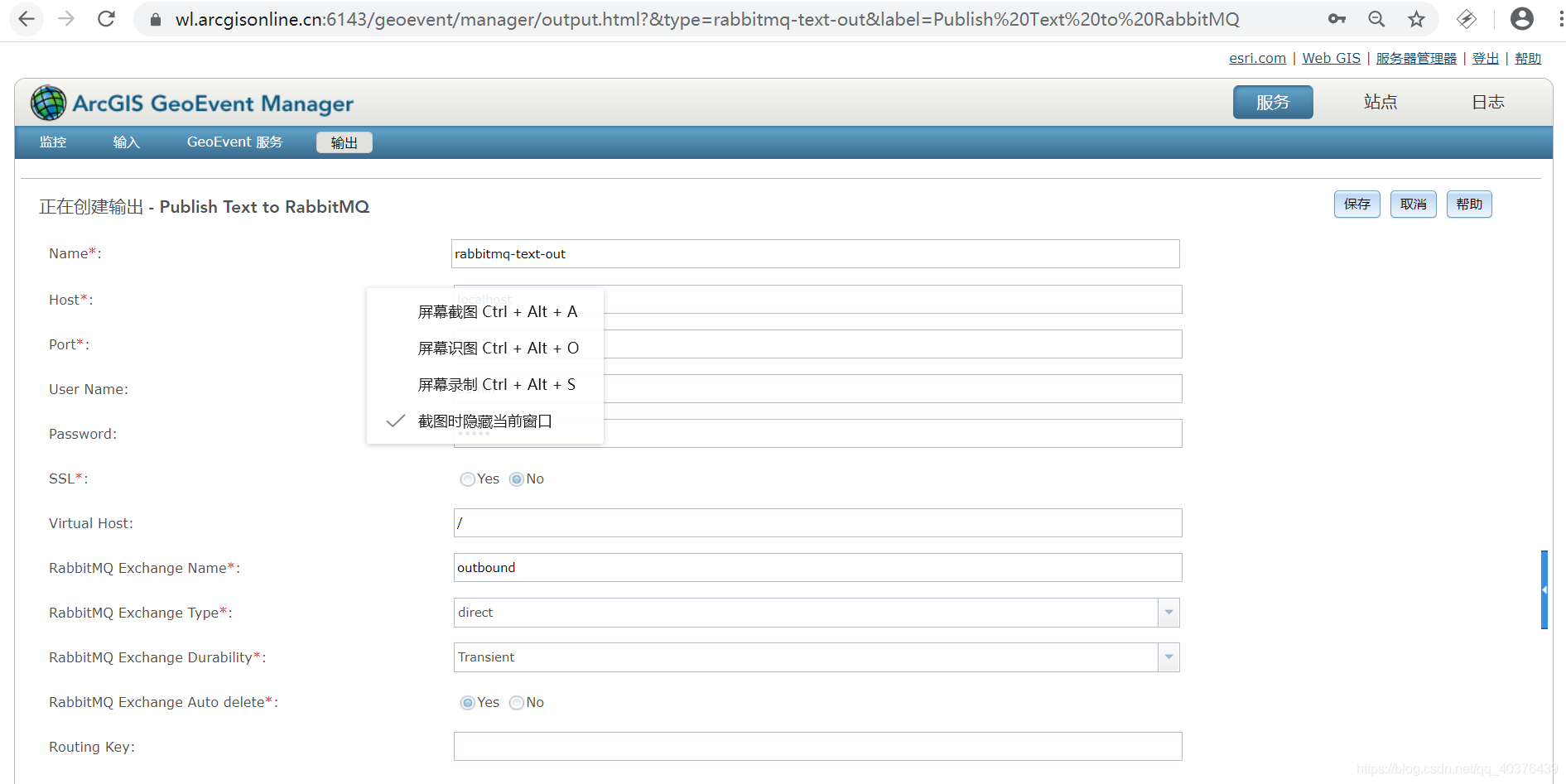
Task: Open the 服务 top navigation button
Action: (1273, 102)
